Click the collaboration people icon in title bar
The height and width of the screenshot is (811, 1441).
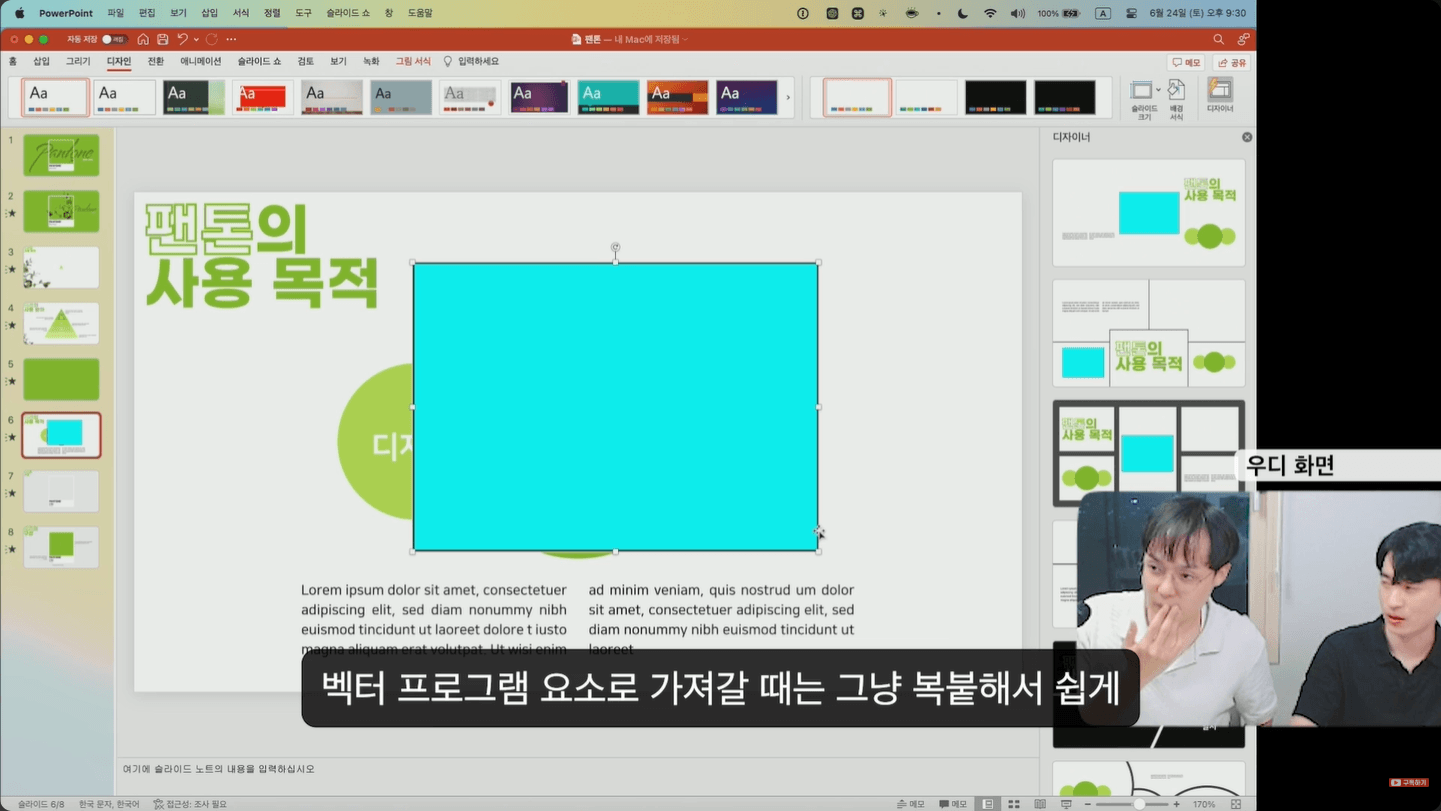1243,39
